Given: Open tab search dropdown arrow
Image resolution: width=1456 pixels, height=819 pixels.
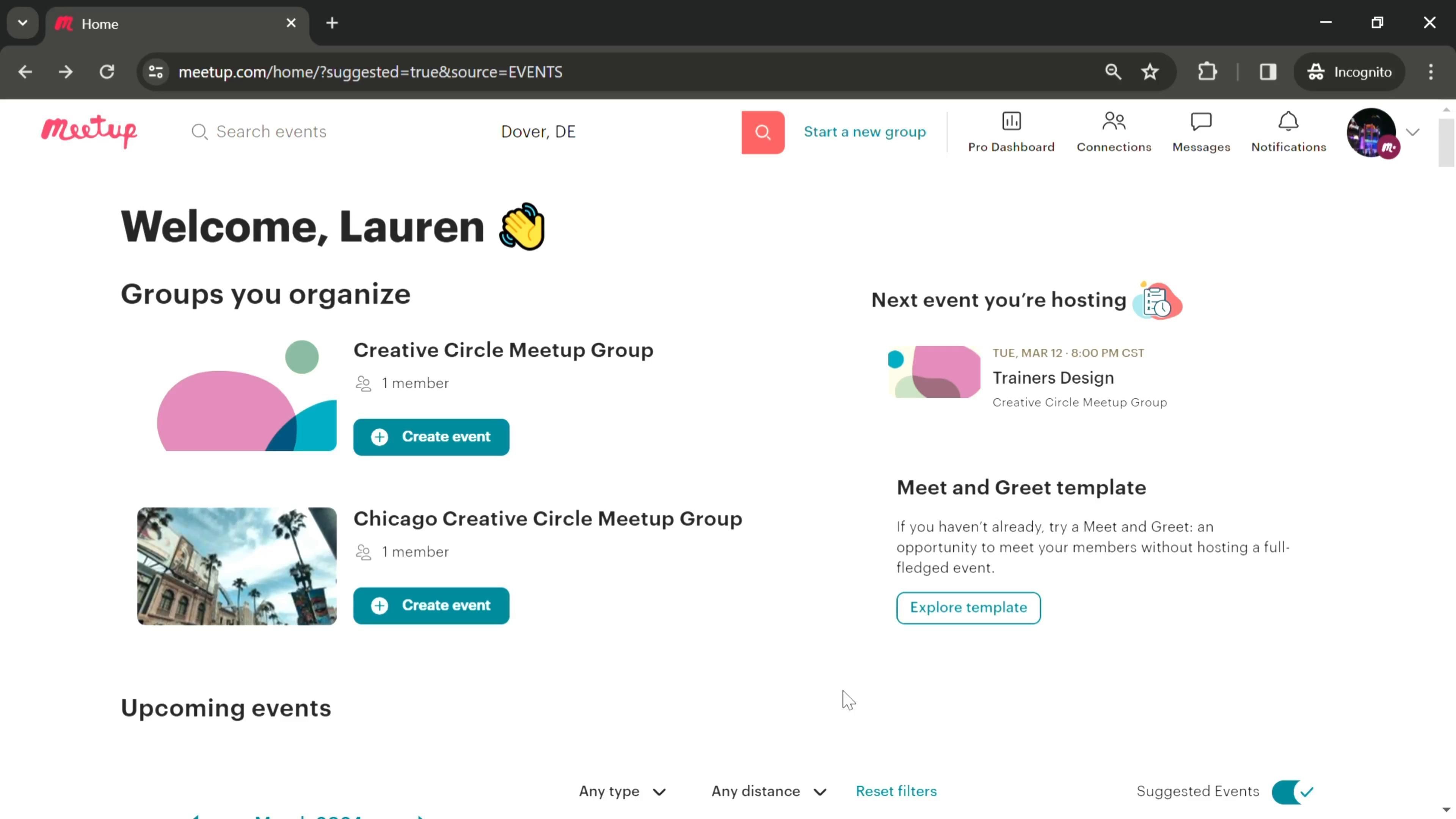Looking at the screenshot, I should (23, 23).
